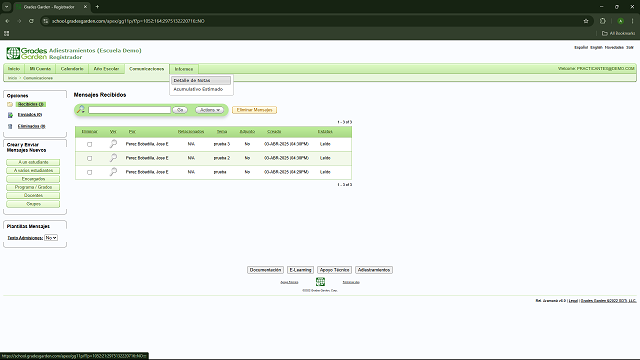Open the Adiestramientos footer button
Image resolution: width=640 pixels, height=360 pixels.
pos(374,270)
